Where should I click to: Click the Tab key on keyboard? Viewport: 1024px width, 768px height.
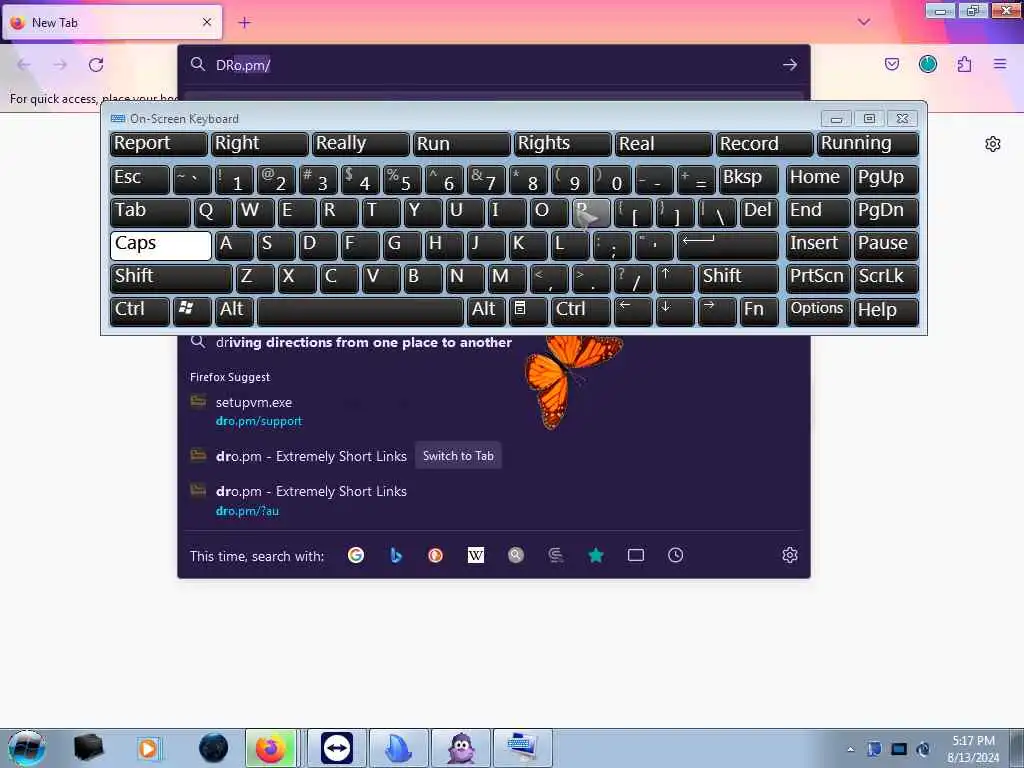[x=150, y=212]
